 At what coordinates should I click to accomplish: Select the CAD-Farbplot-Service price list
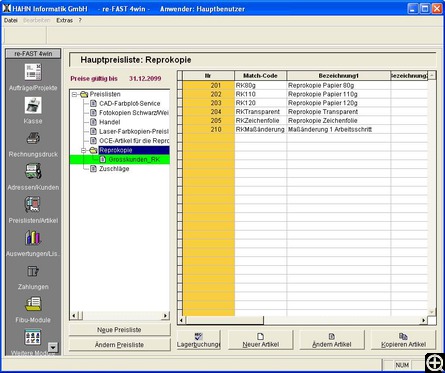tap(130, 104)
